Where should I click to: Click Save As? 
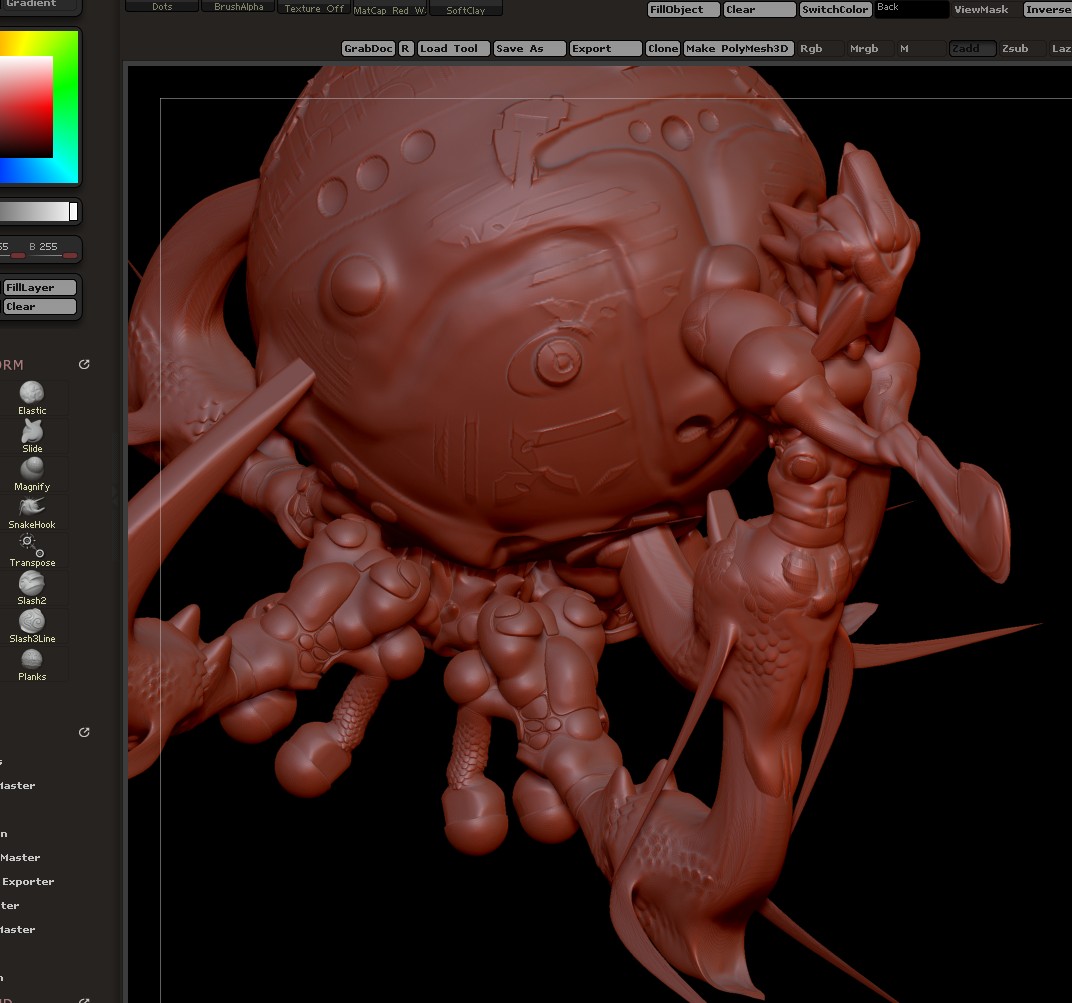pos(530,49)
